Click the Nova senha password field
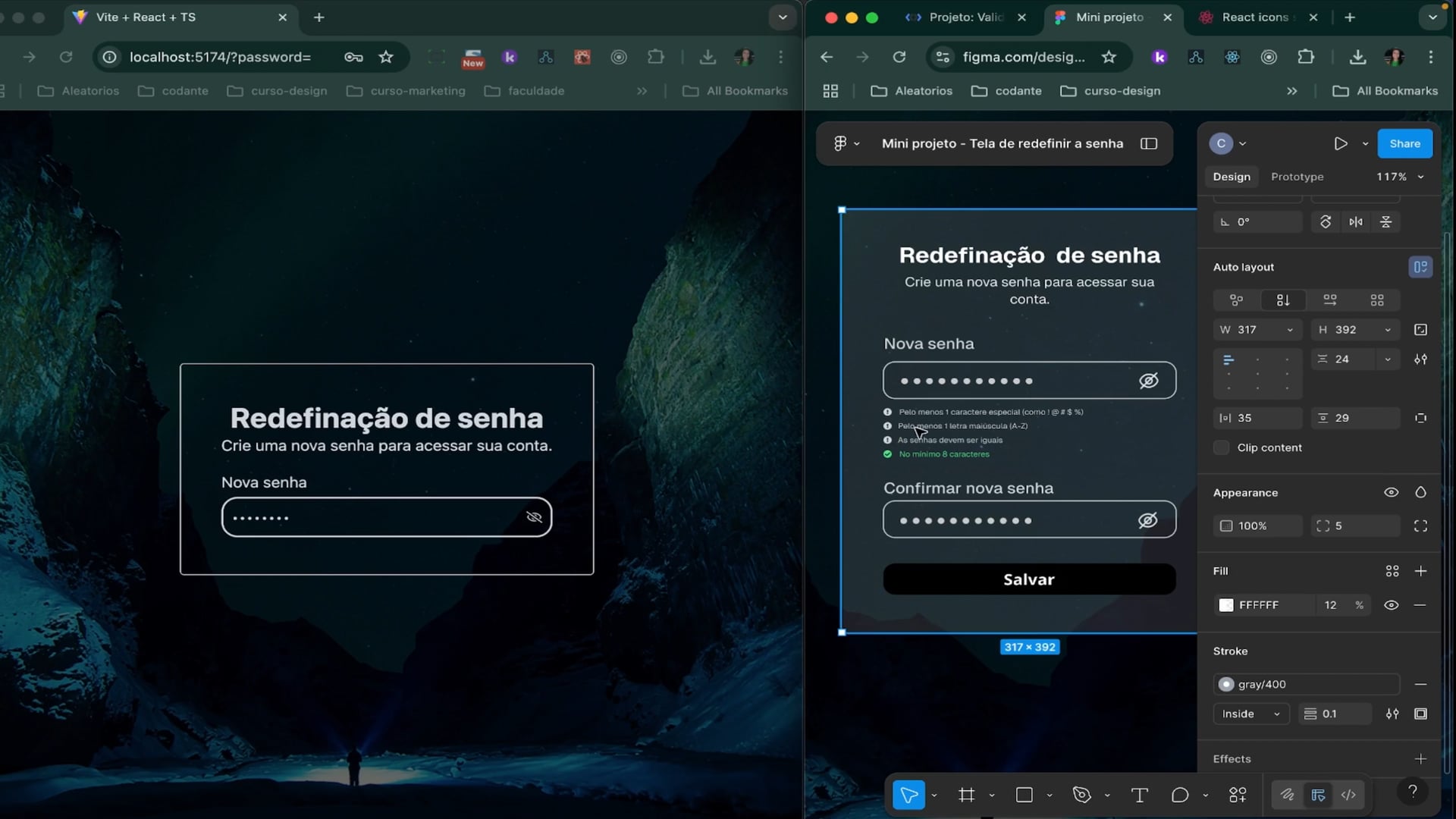The image size is (1456, 819). coord(372,517)
